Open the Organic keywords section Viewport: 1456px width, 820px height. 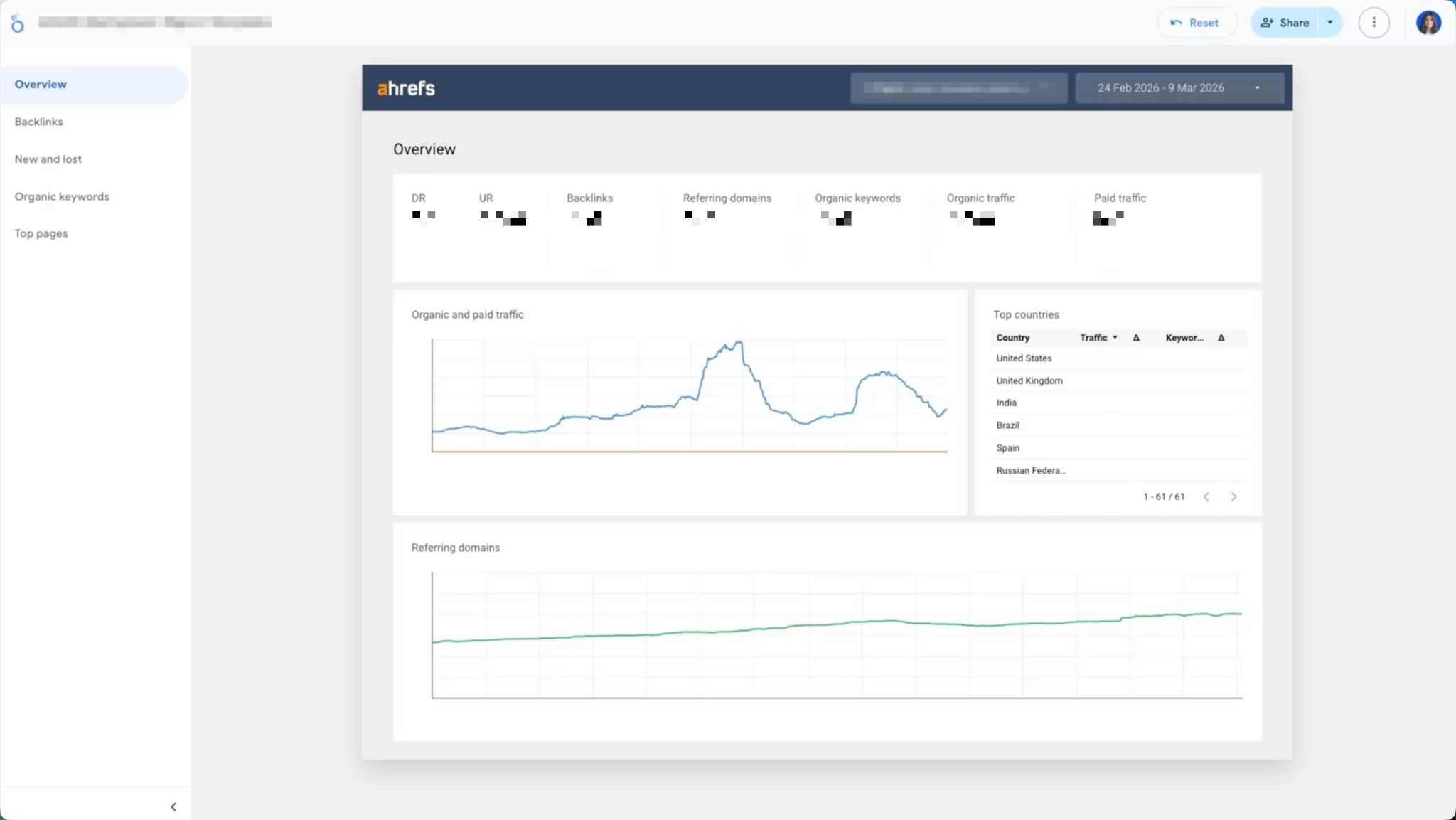coord(61,196)
